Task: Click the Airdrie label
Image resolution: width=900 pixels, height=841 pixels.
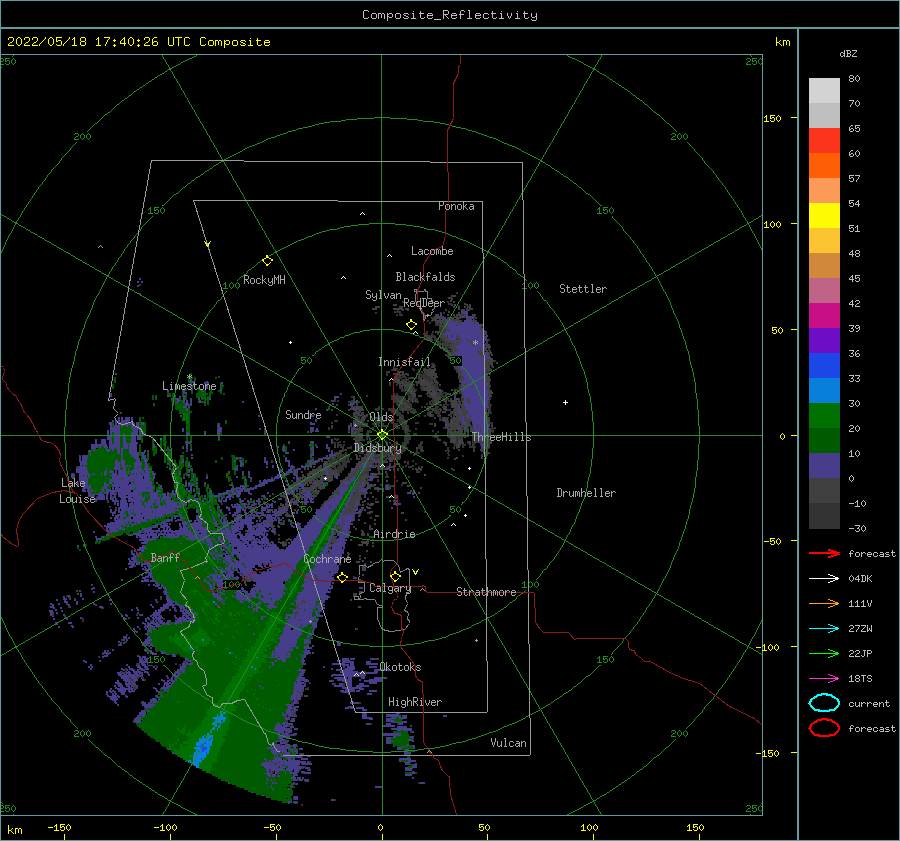Action: tap(394, 534)
